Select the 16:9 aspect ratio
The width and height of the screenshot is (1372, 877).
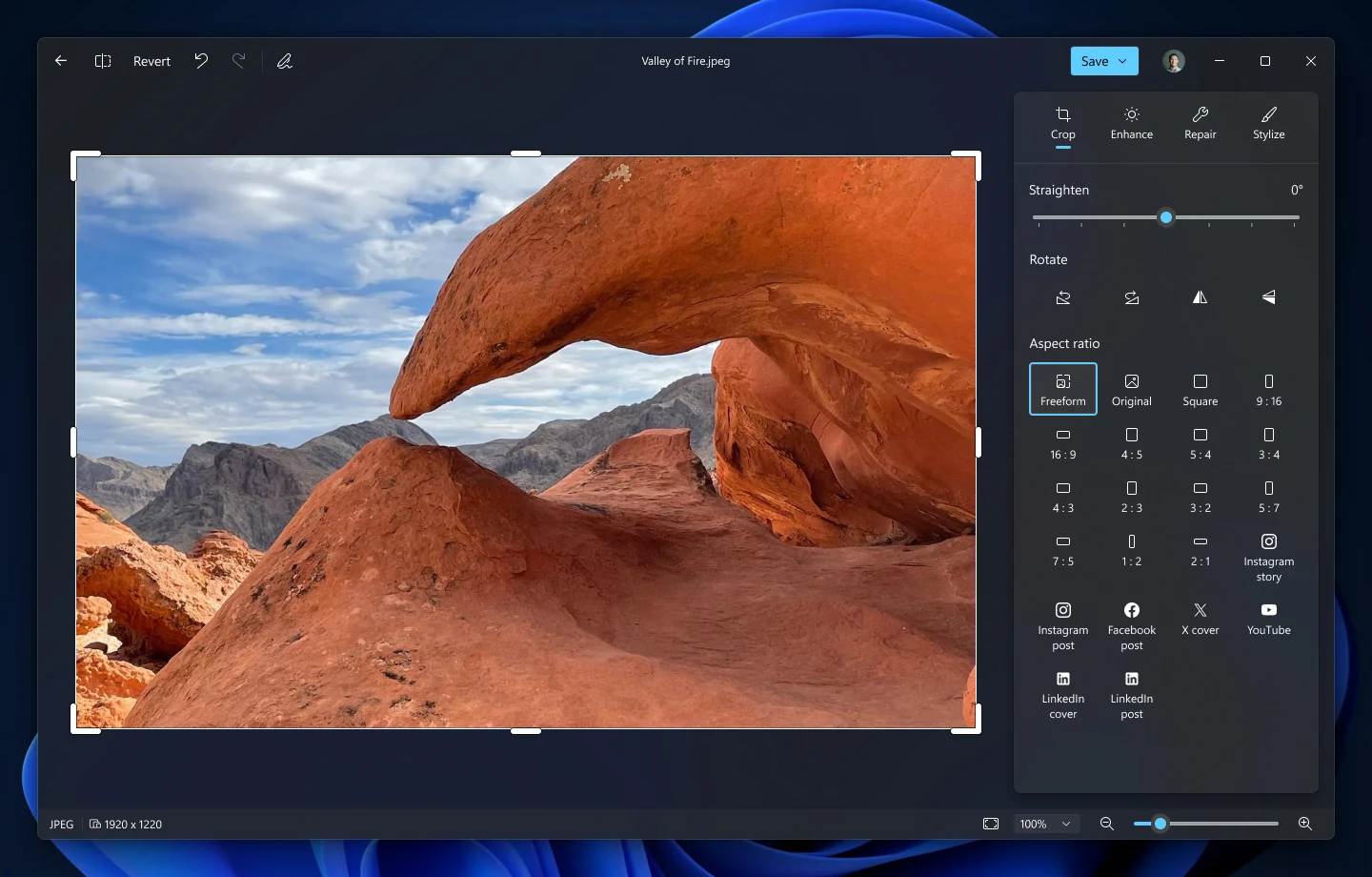[1063, 443]
